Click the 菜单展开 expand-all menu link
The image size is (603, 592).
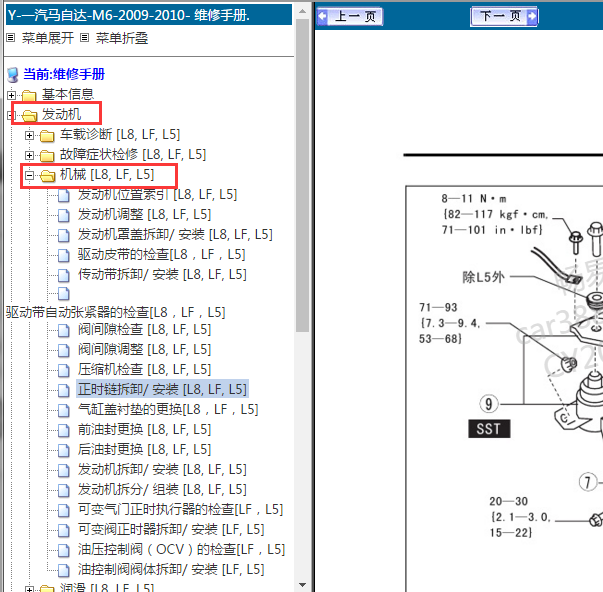click(48, 38)
